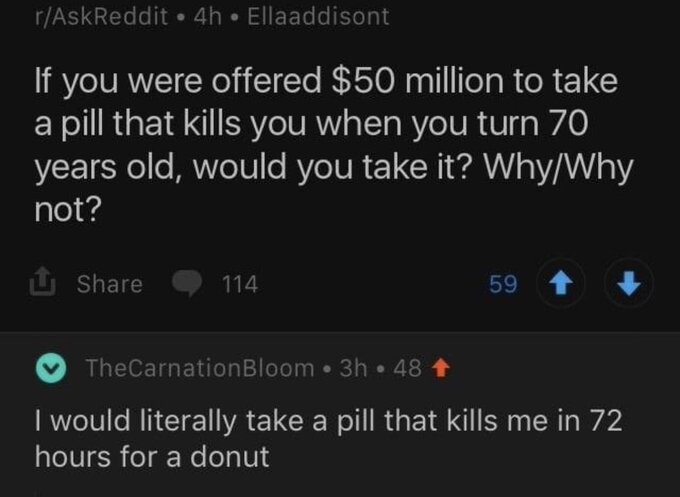The height and width of the screenshot is (497, 680).
Task: Tap the comment text about 72 hours
Action: 328,438
